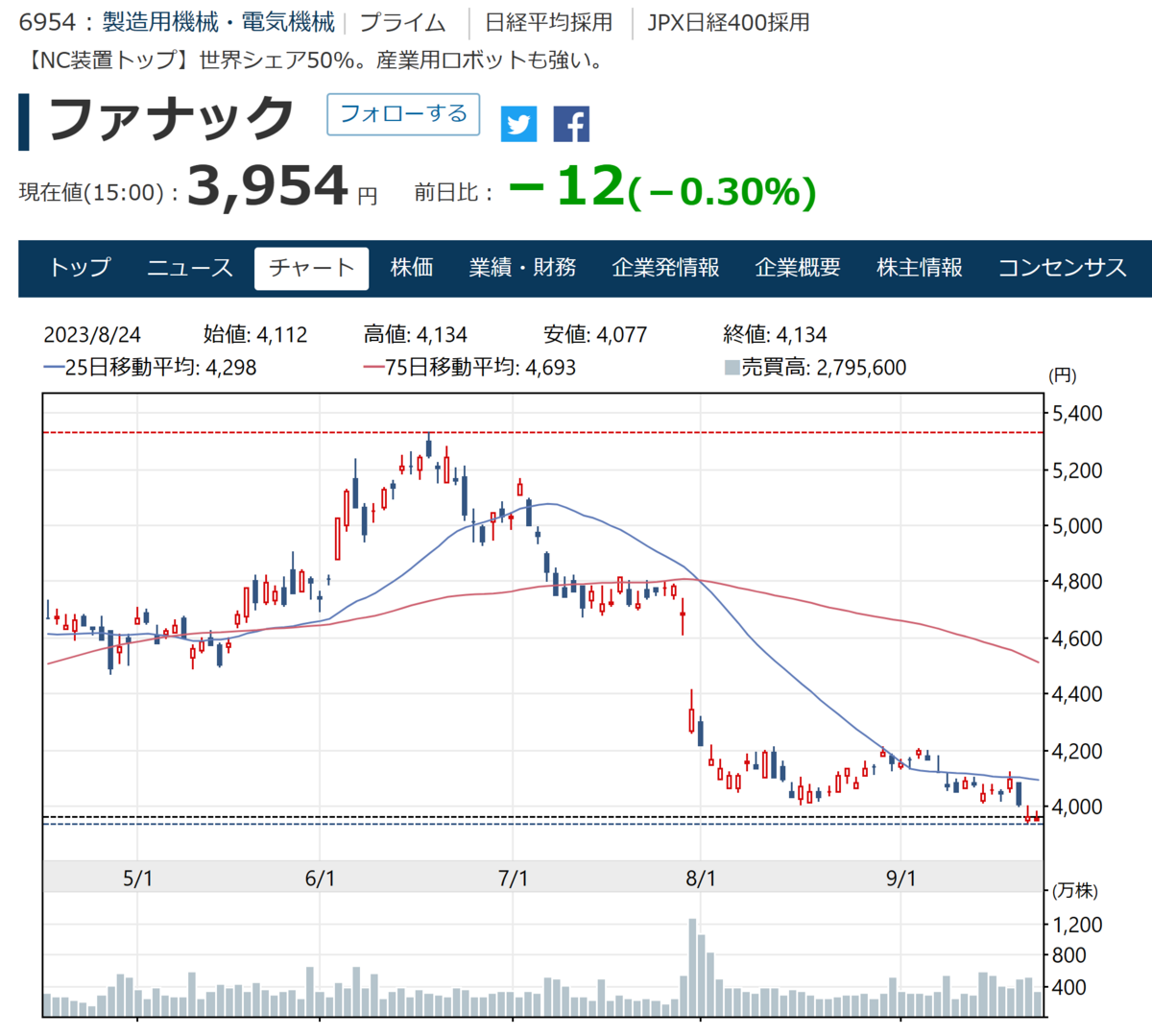Share on Twitter using the bird icon

coord(518,124)
